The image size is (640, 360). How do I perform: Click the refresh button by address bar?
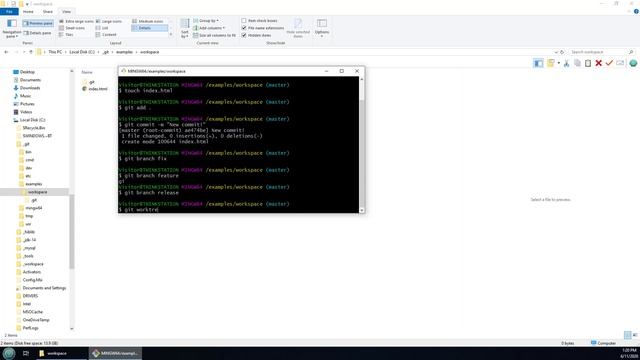pos(562,52)
